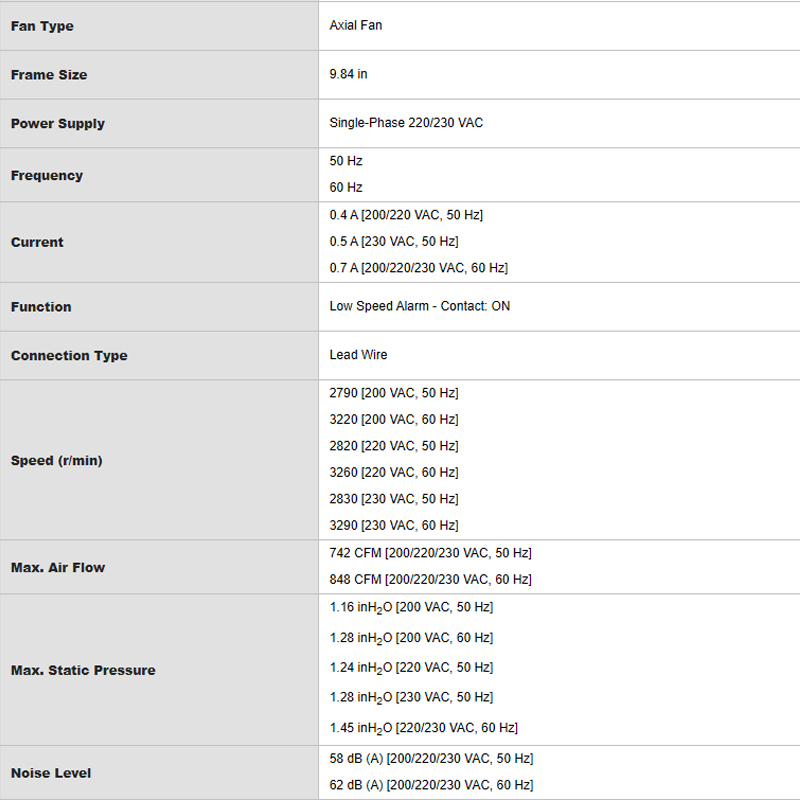Viewport: 800px width, 800px height.
Task: Click the Current row label
Action: [x=37, y=242]
